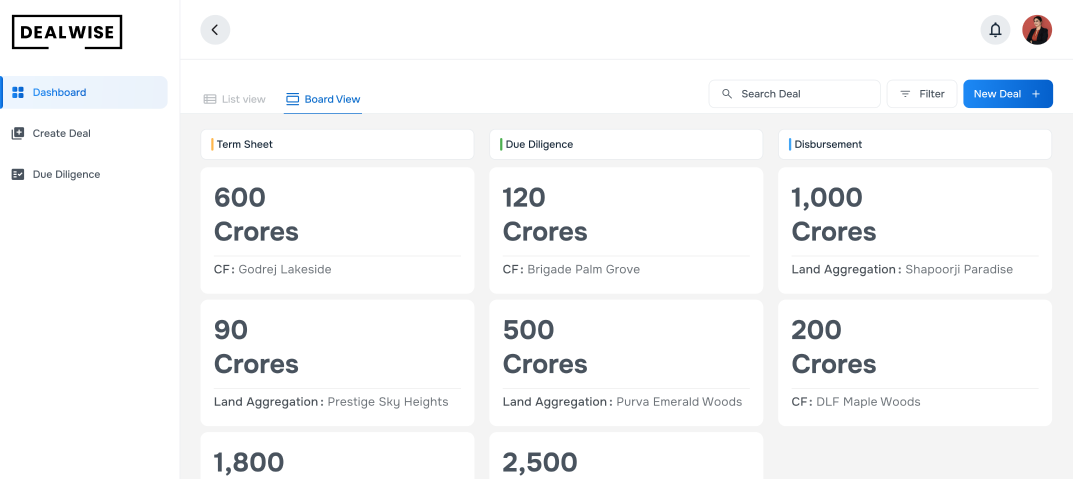The height and width of the screenshot is (479, 1073).
Task: Go to Create Deal page
Action: click(x=62, y=133)
